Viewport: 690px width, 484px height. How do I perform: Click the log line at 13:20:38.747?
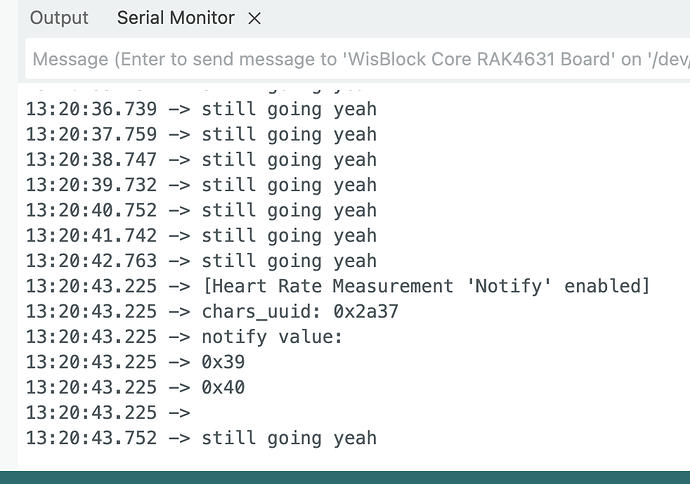click(x=201, y=160)
